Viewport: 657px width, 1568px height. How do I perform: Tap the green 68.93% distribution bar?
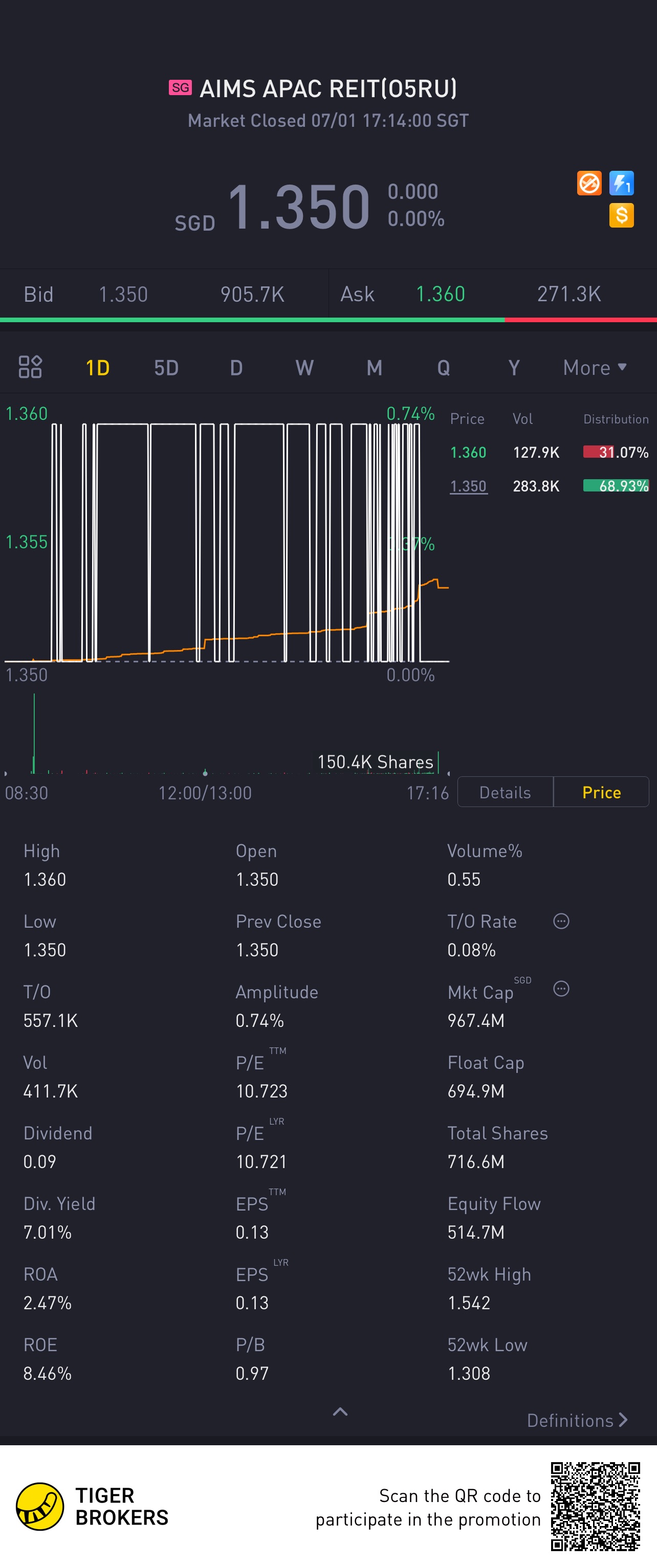[616, 486]
